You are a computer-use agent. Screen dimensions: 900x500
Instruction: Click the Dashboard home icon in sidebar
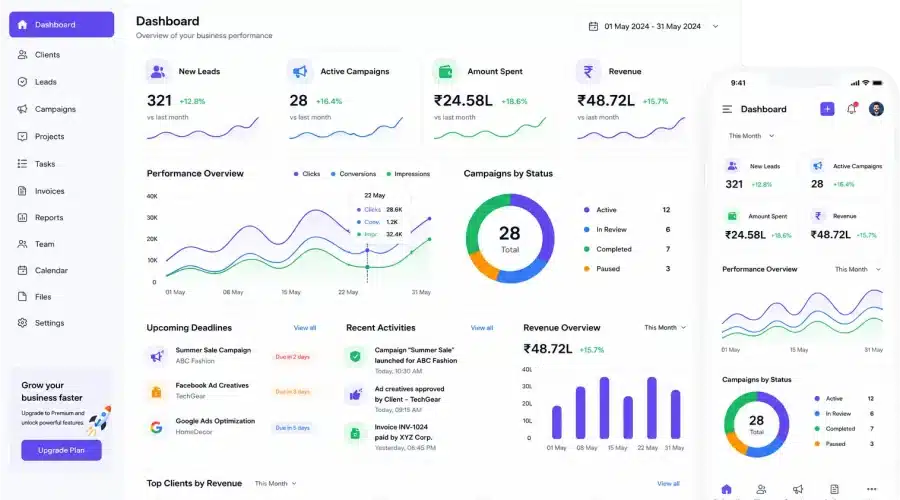click(x=22, y=25)
